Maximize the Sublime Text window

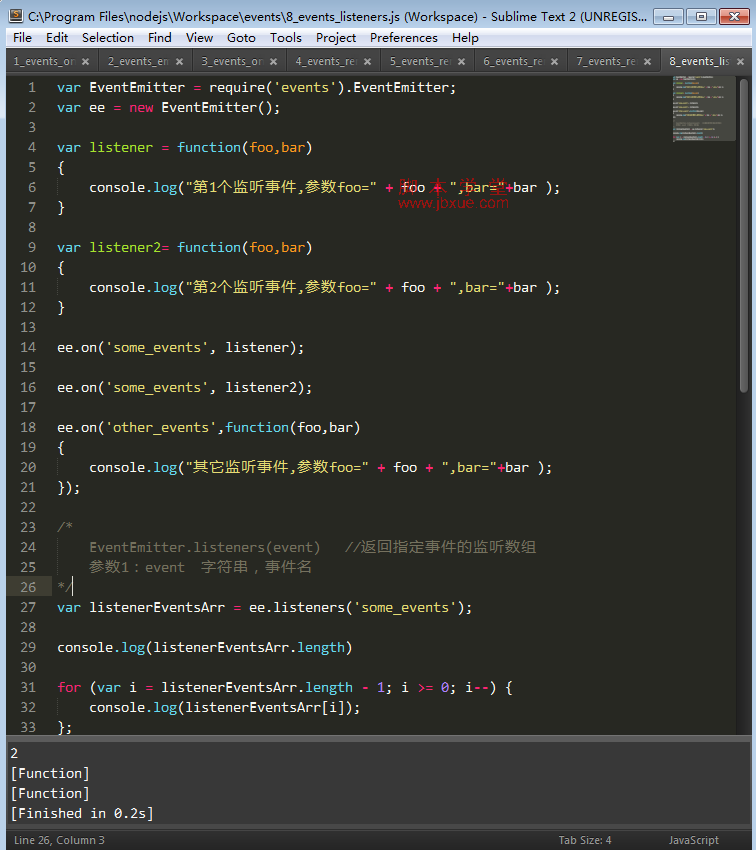click(x=701, y=17)
